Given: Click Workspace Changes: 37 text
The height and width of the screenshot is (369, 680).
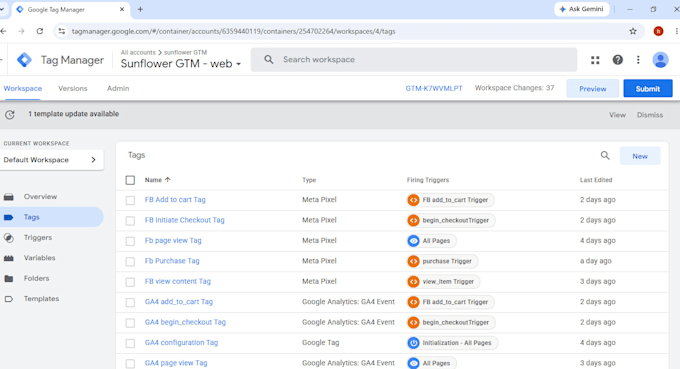Looking at the screenshot, I should (514, 88).
